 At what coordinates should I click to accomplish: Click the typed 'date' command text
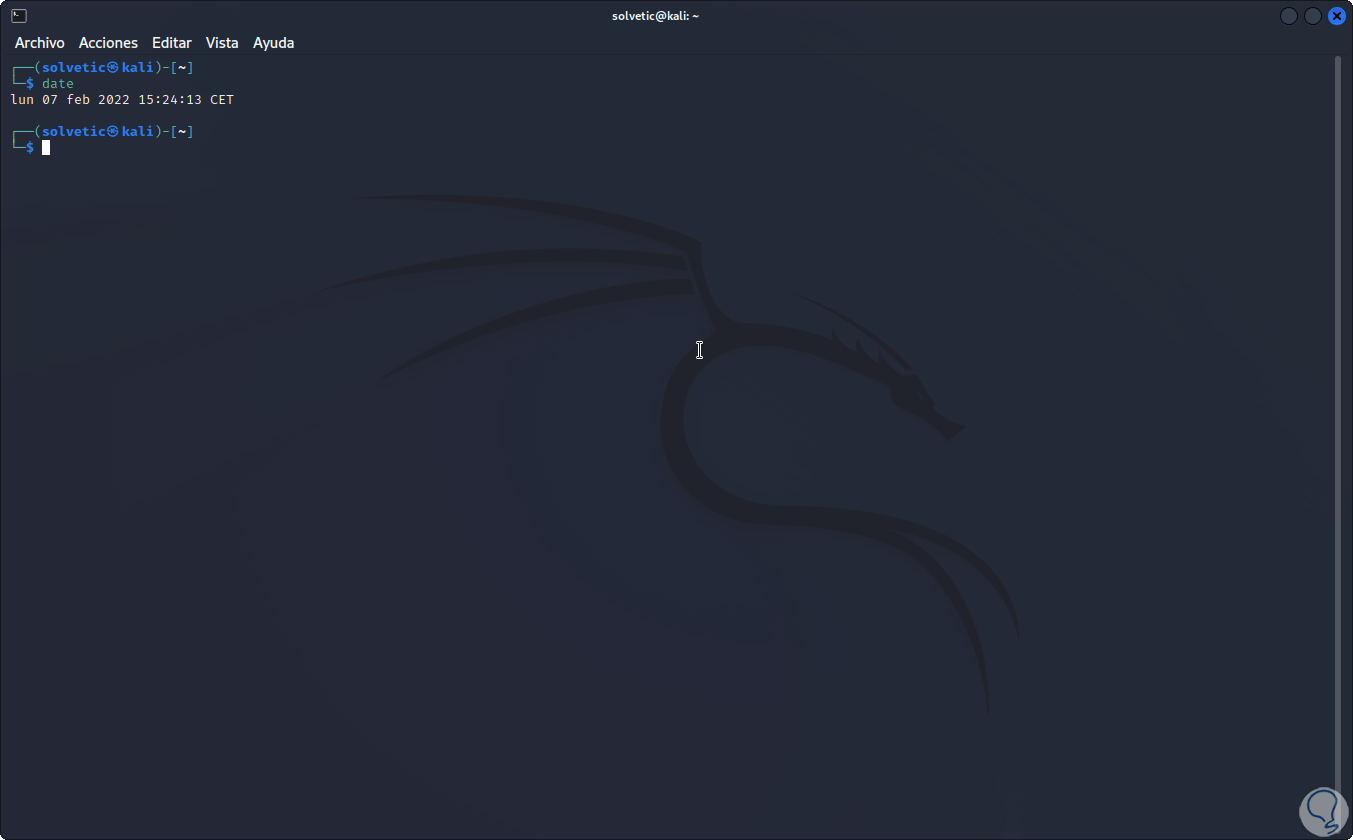click(58, 84)
